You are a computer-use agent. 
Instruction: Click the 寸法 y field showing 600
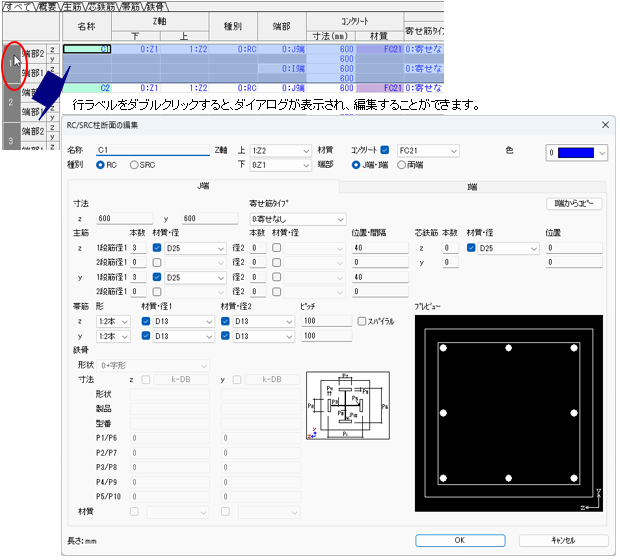click(210, 218)
